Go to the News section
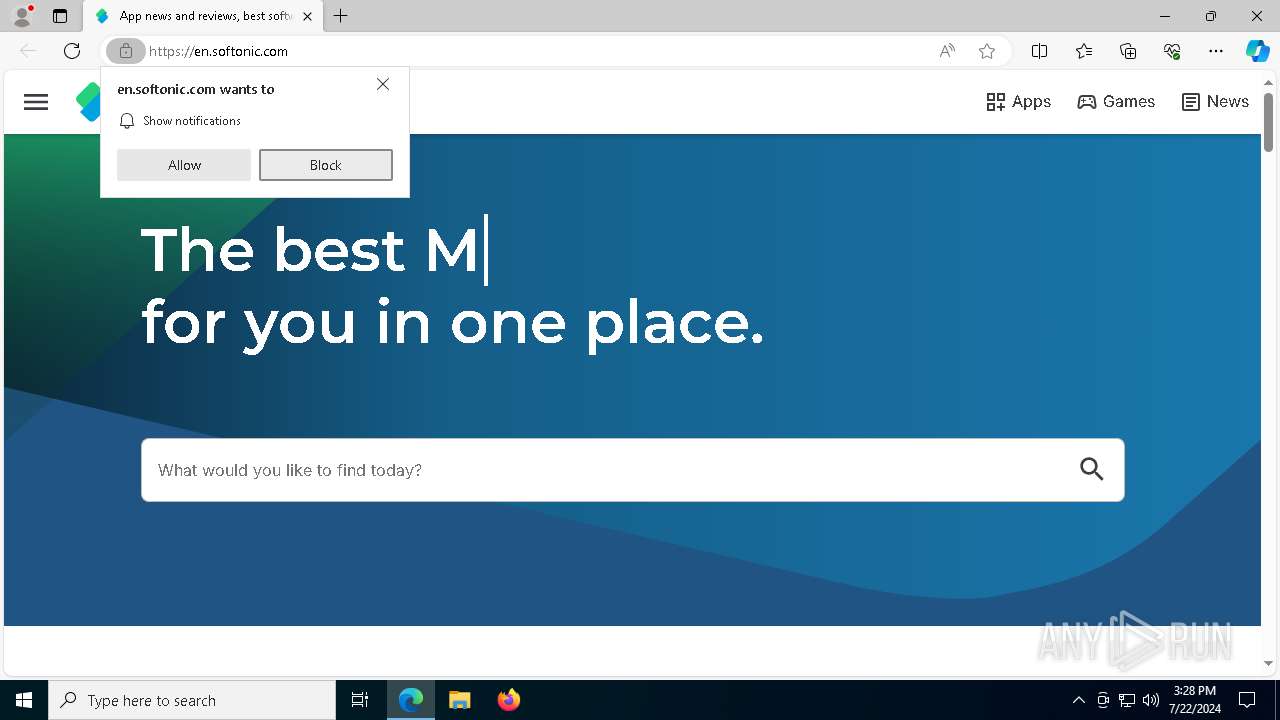 point(1215,102)
